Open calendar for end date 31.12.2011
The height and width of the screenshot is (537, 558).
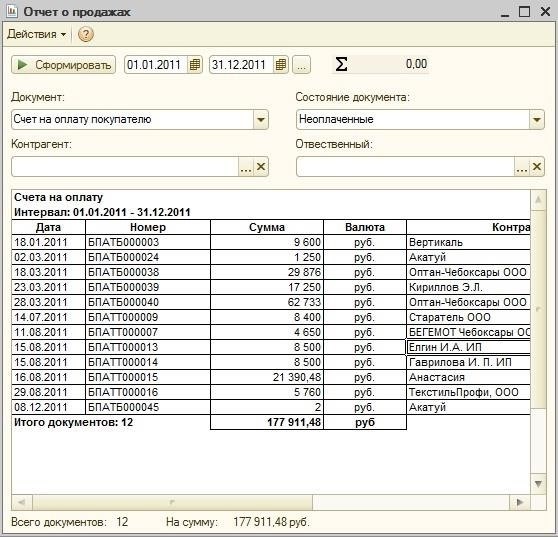click(281, 65)
